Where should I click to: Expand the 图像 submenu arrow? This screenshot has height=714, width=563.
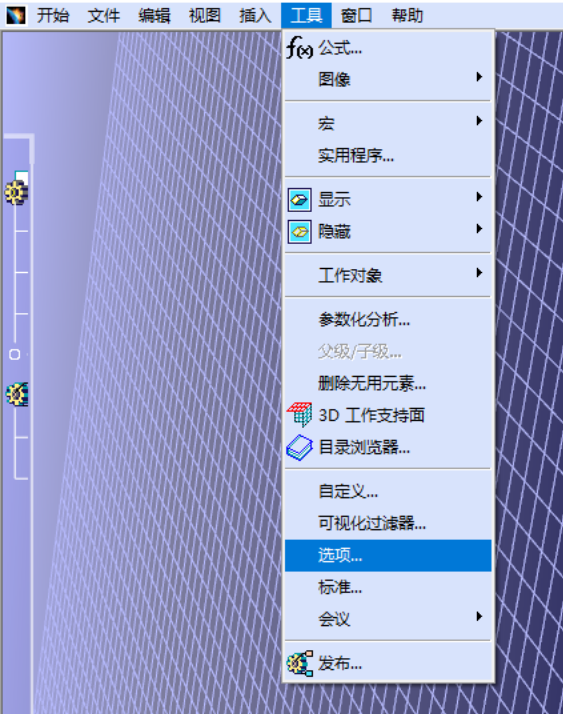[479, 77]
